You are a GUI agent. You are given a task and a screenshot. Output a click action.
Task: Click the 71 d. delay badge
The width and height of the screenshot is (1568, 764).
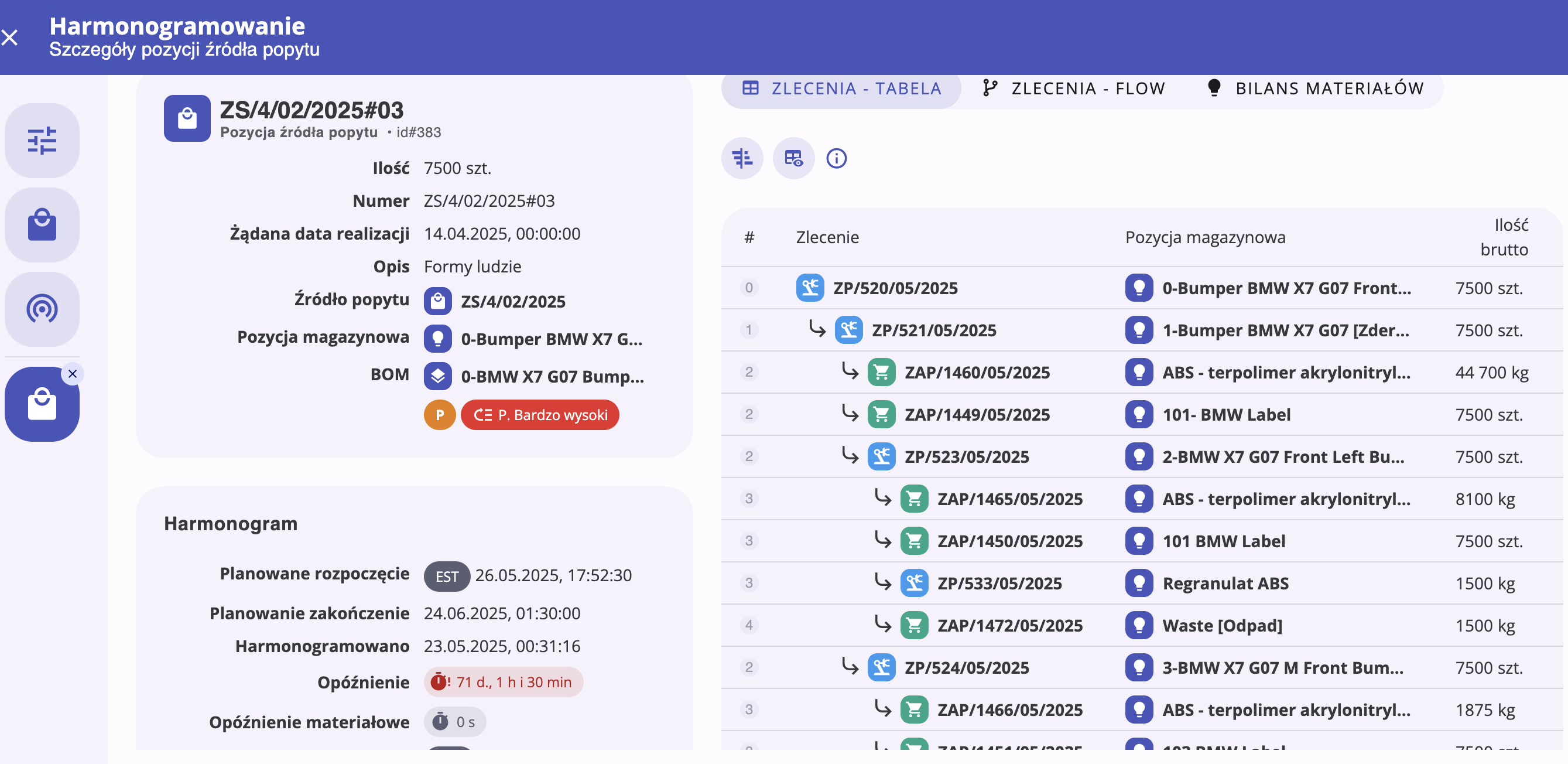coord(504,682)
